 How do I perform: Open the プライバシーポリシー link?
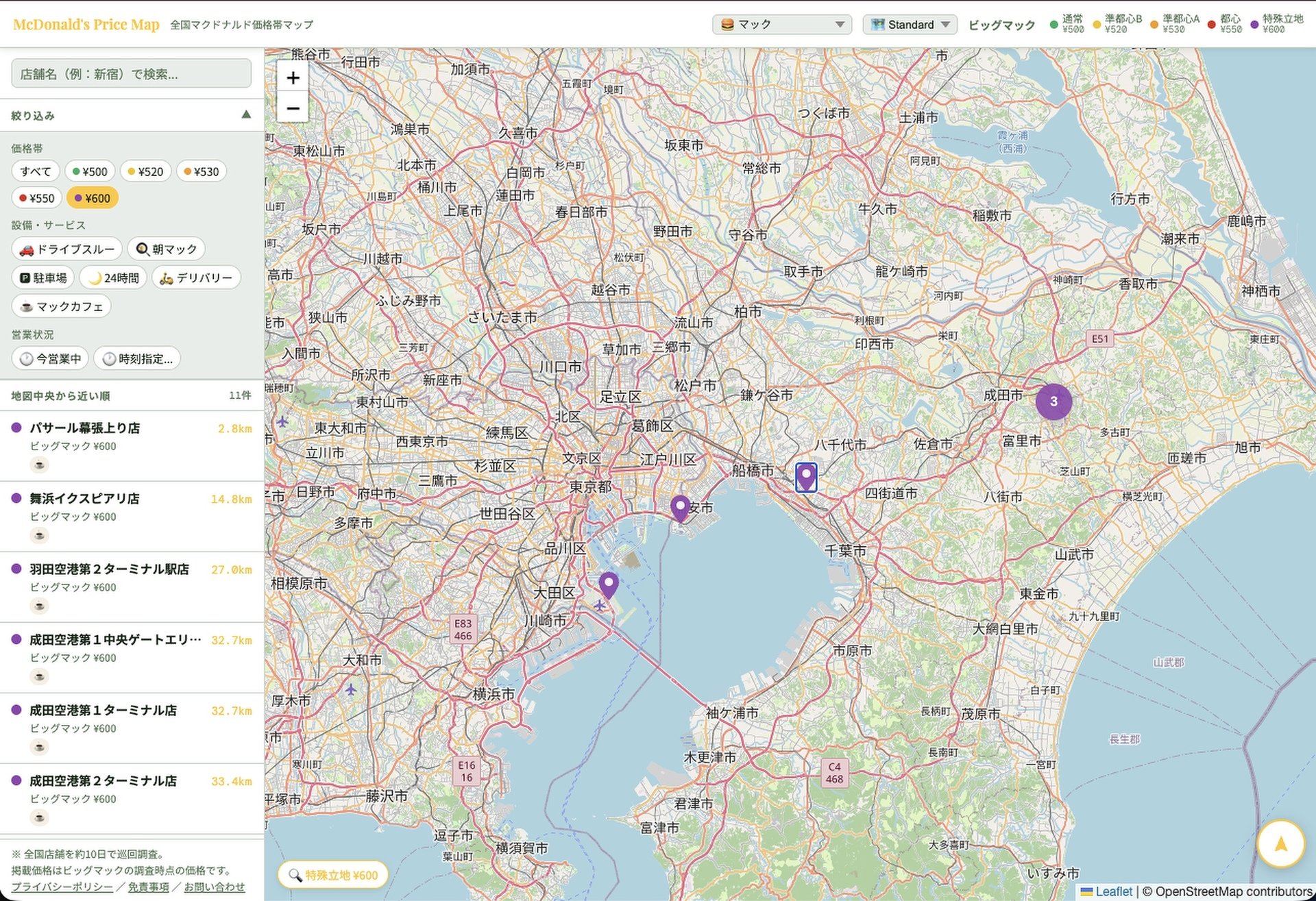click(62, 887)
